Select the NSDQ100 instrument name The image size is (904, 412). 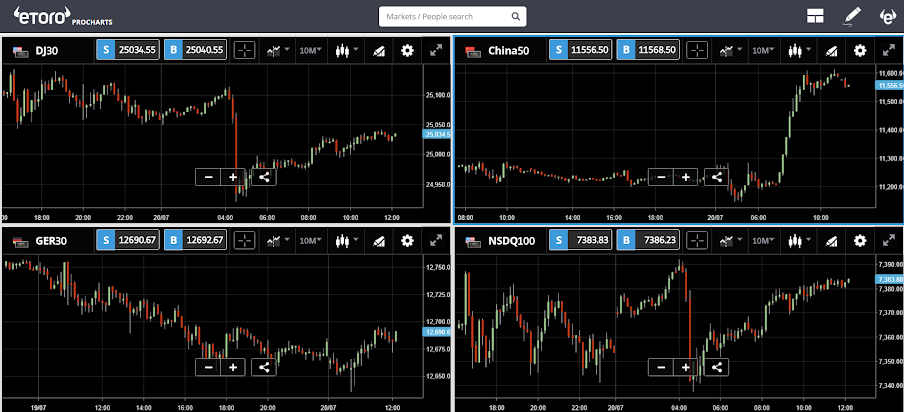511,241
